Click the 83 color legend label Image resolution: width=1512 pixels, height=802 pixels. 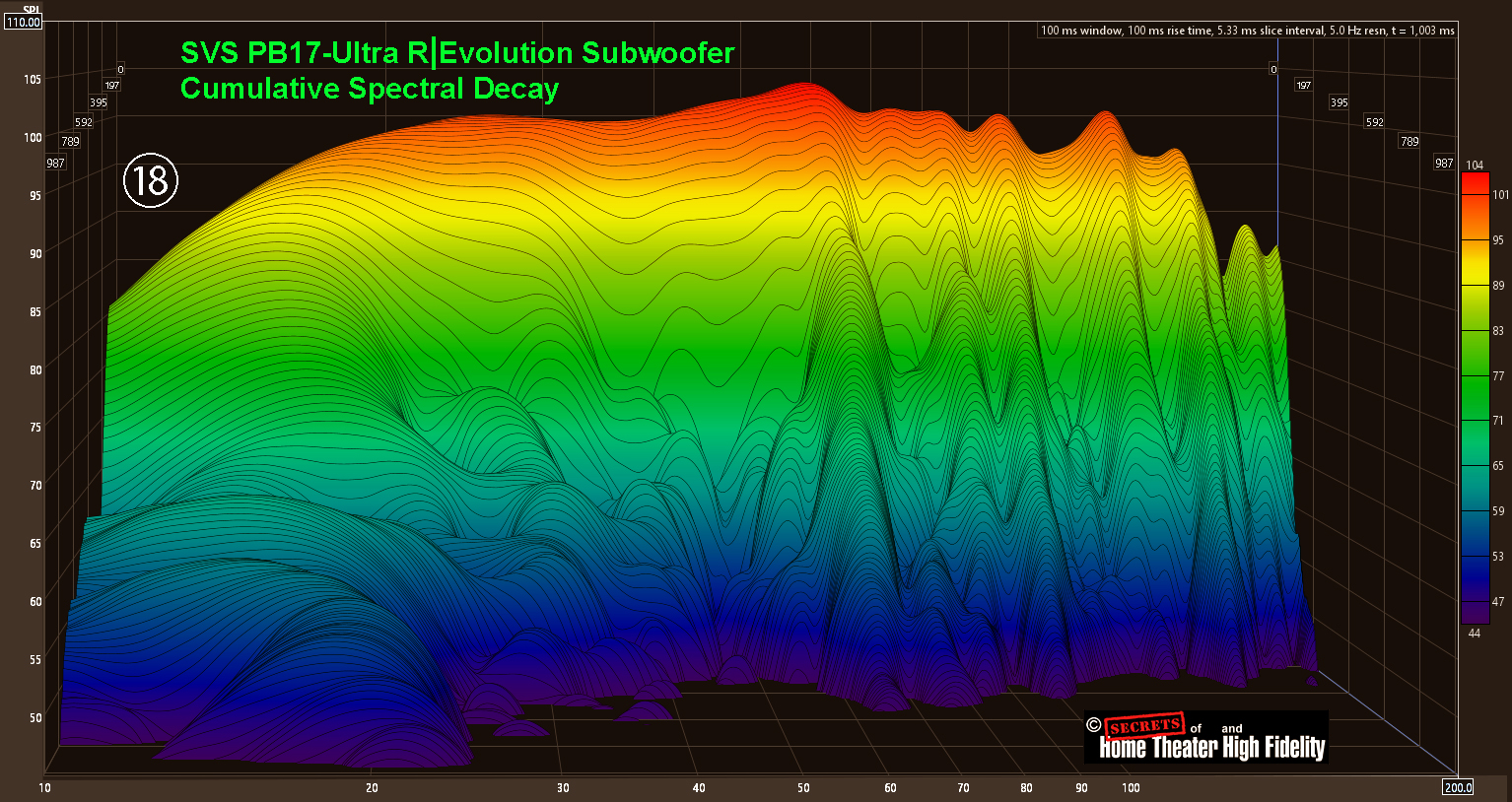(x=1498, y=331)
